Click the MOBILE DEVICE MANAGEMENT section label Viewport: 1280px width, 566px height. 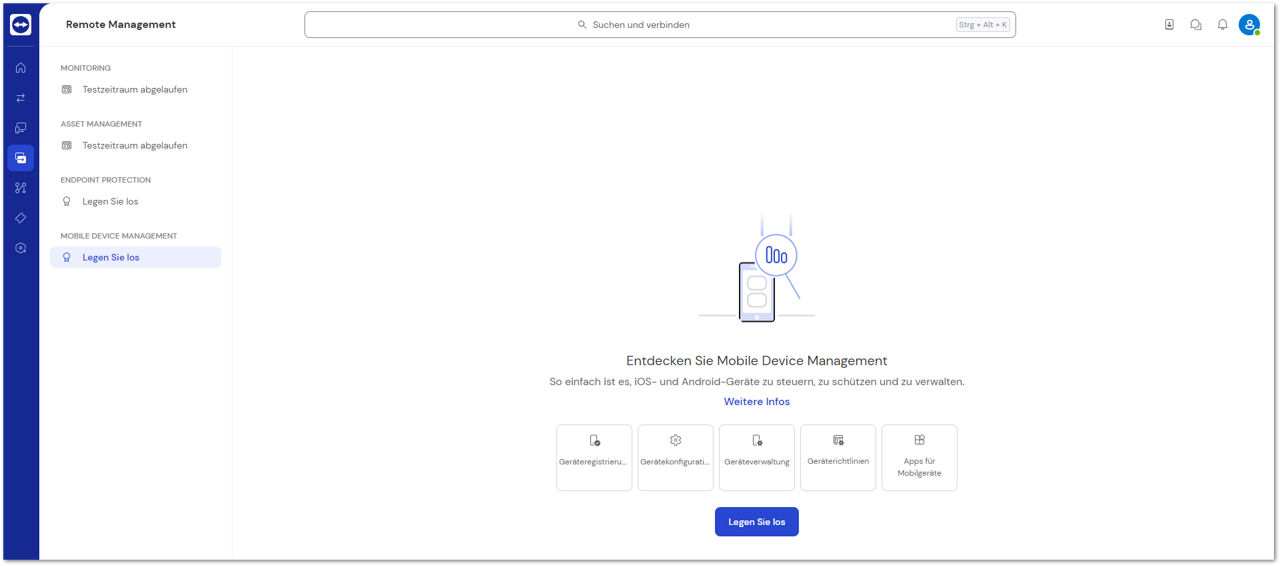click(x=119, y=236)
